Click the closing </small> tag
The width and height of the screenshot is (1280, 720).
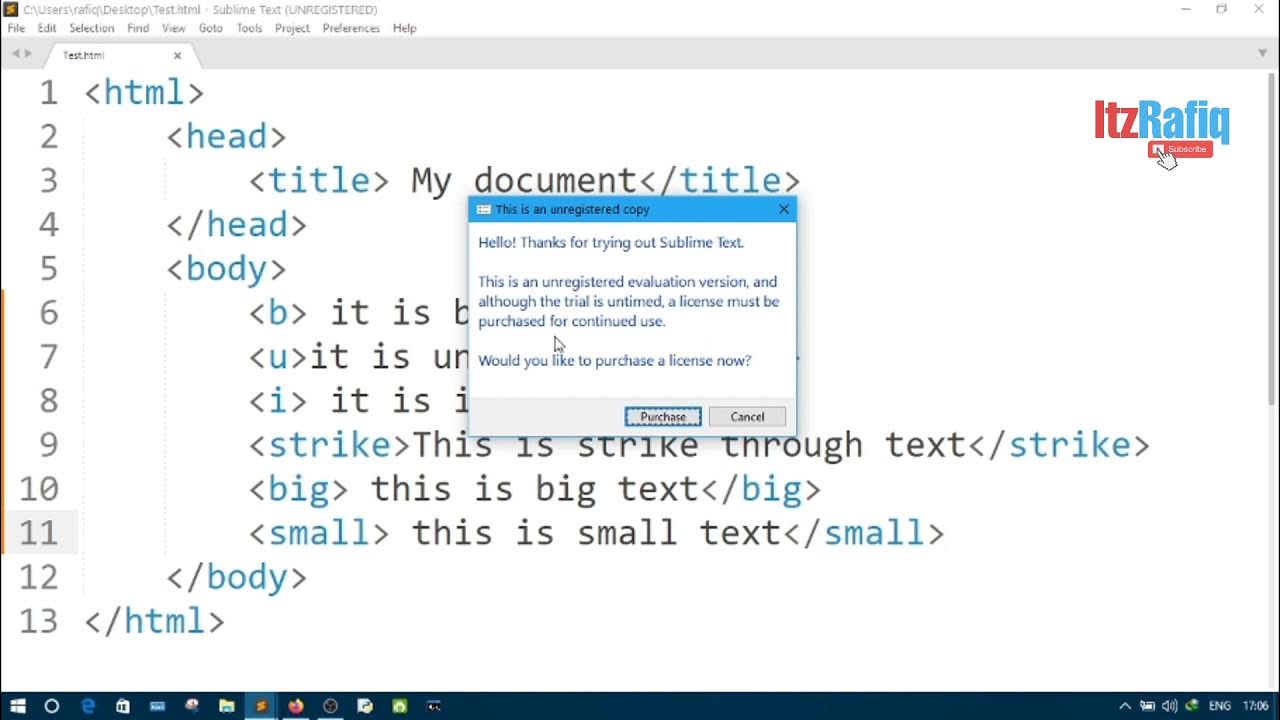click(863, 533)
